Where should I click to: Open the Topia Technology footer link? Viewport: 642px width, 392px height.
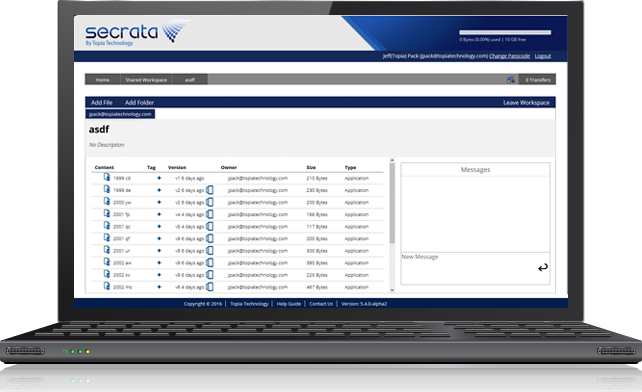pyautogui.click(x=249, y=304)
